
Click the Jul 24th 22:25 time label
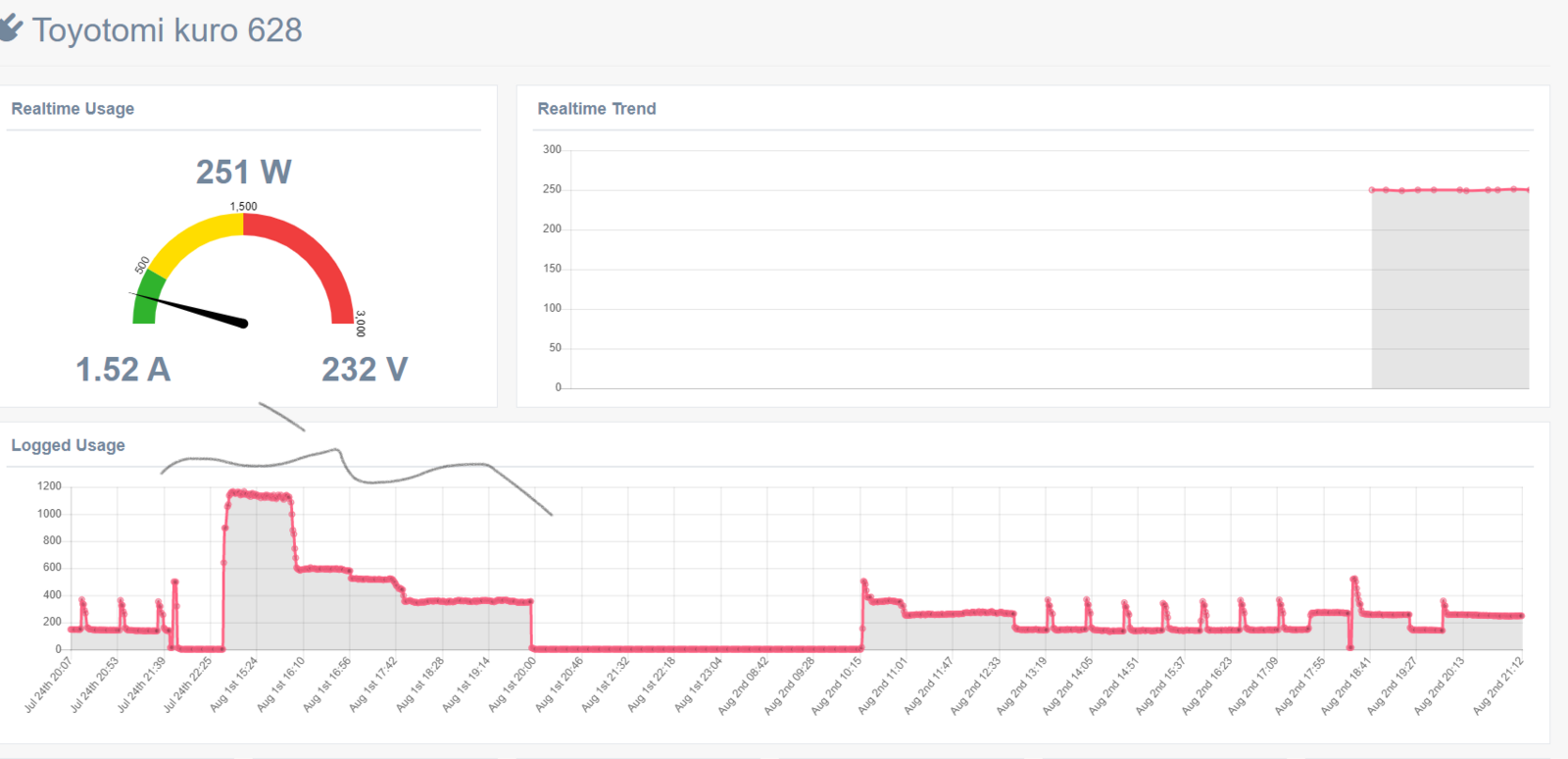click(x=188, y=683)
